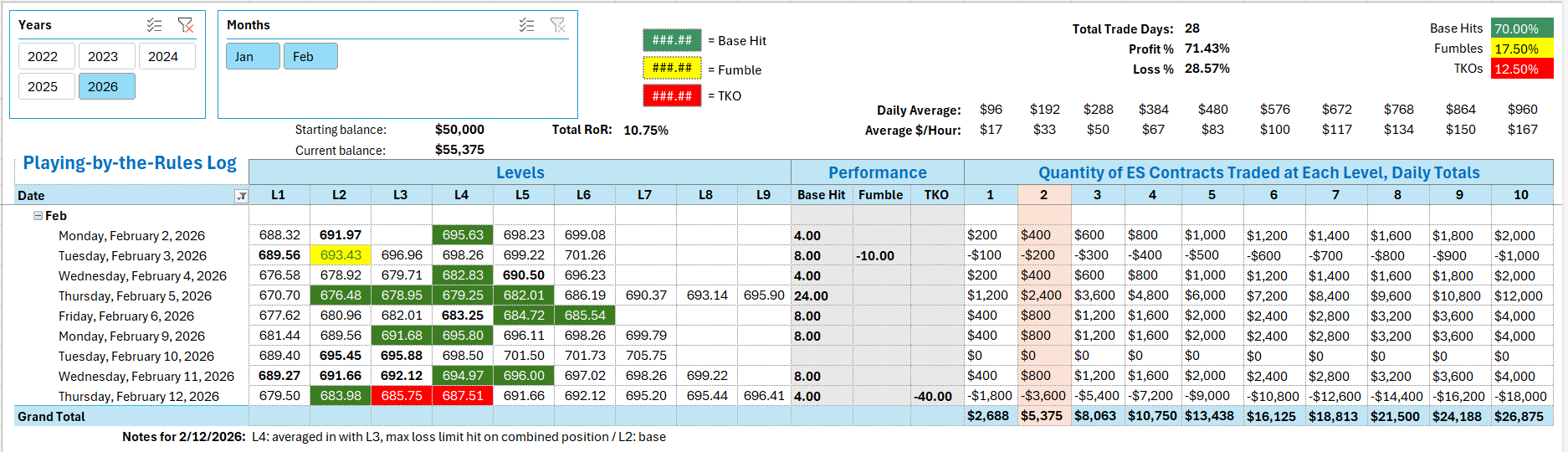The image size is (1568, 452).
Task: Click the red TKO legend swatch
Action: [x=671, y=95]
